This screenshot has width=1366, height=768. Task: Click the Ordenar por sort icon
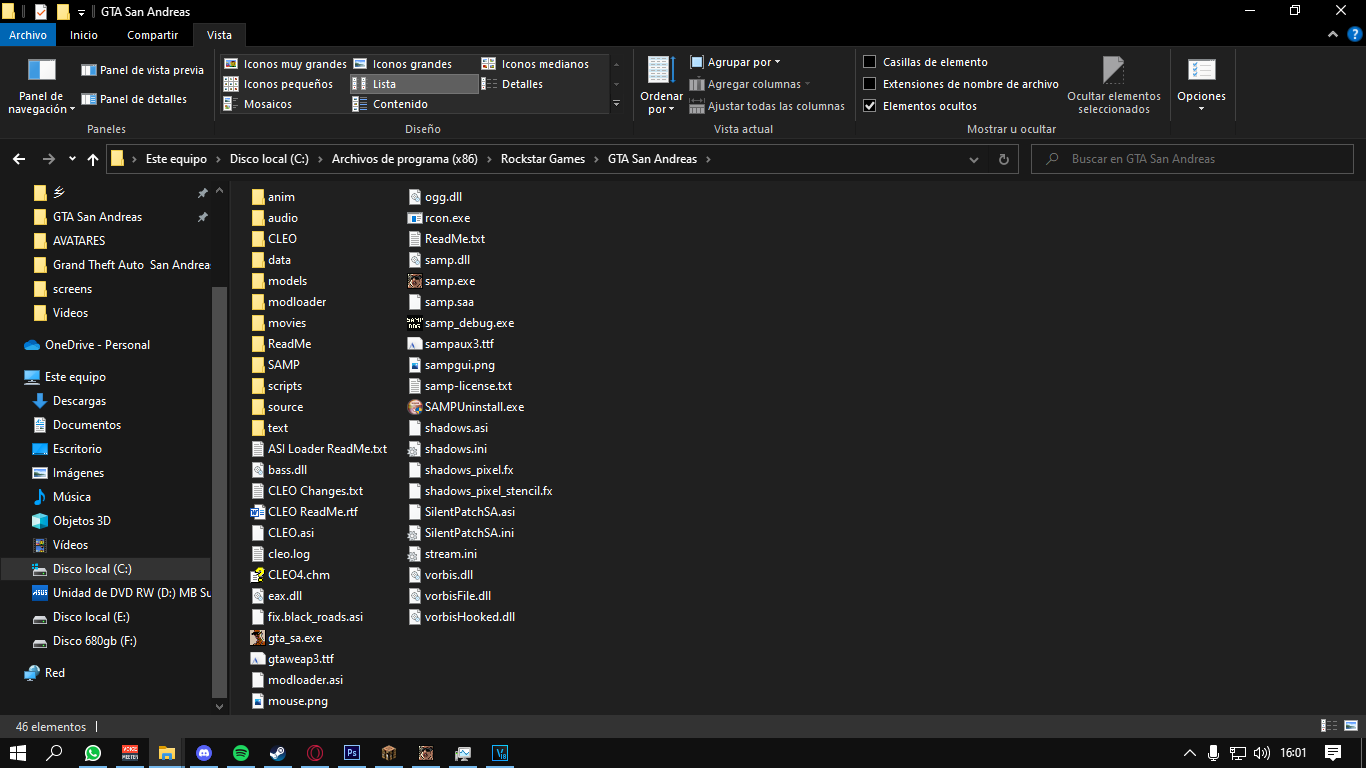(x=661, y=70)
